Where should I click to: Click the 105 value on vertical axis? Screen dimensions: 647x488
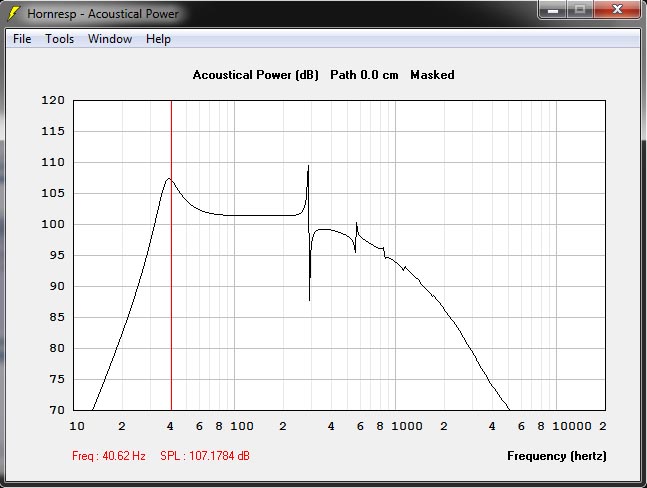point(53,193)
